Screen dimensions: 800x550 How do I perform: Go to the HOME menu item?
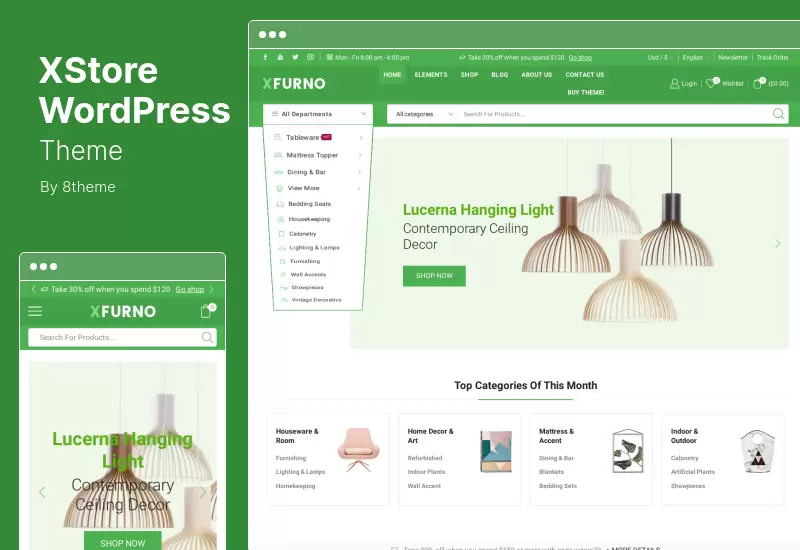pyautogui.click(x=392, y=74)
